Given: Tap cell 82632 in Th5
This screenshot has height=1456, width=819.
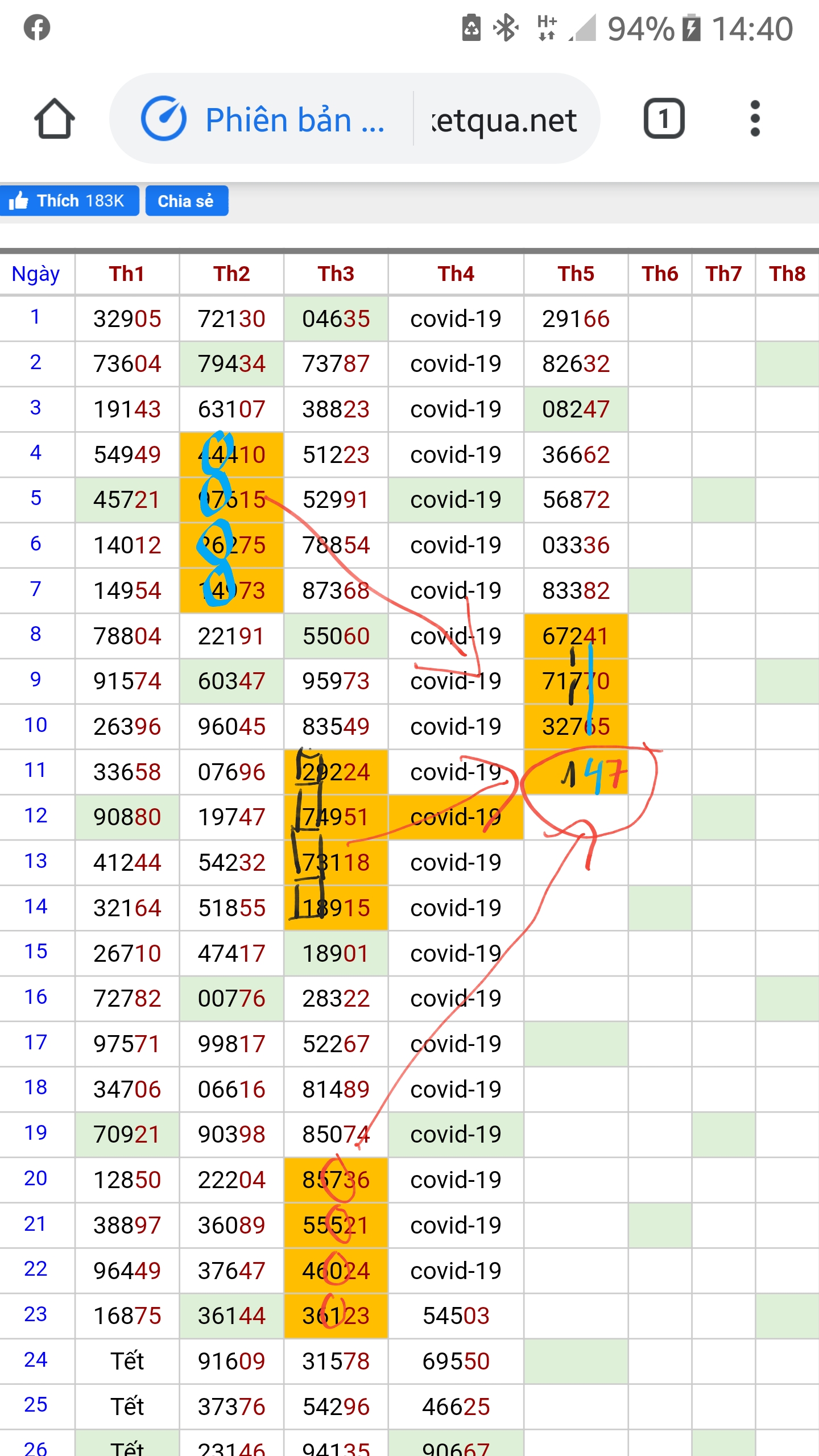Looking at the screenshot, I should pos(576,364).
